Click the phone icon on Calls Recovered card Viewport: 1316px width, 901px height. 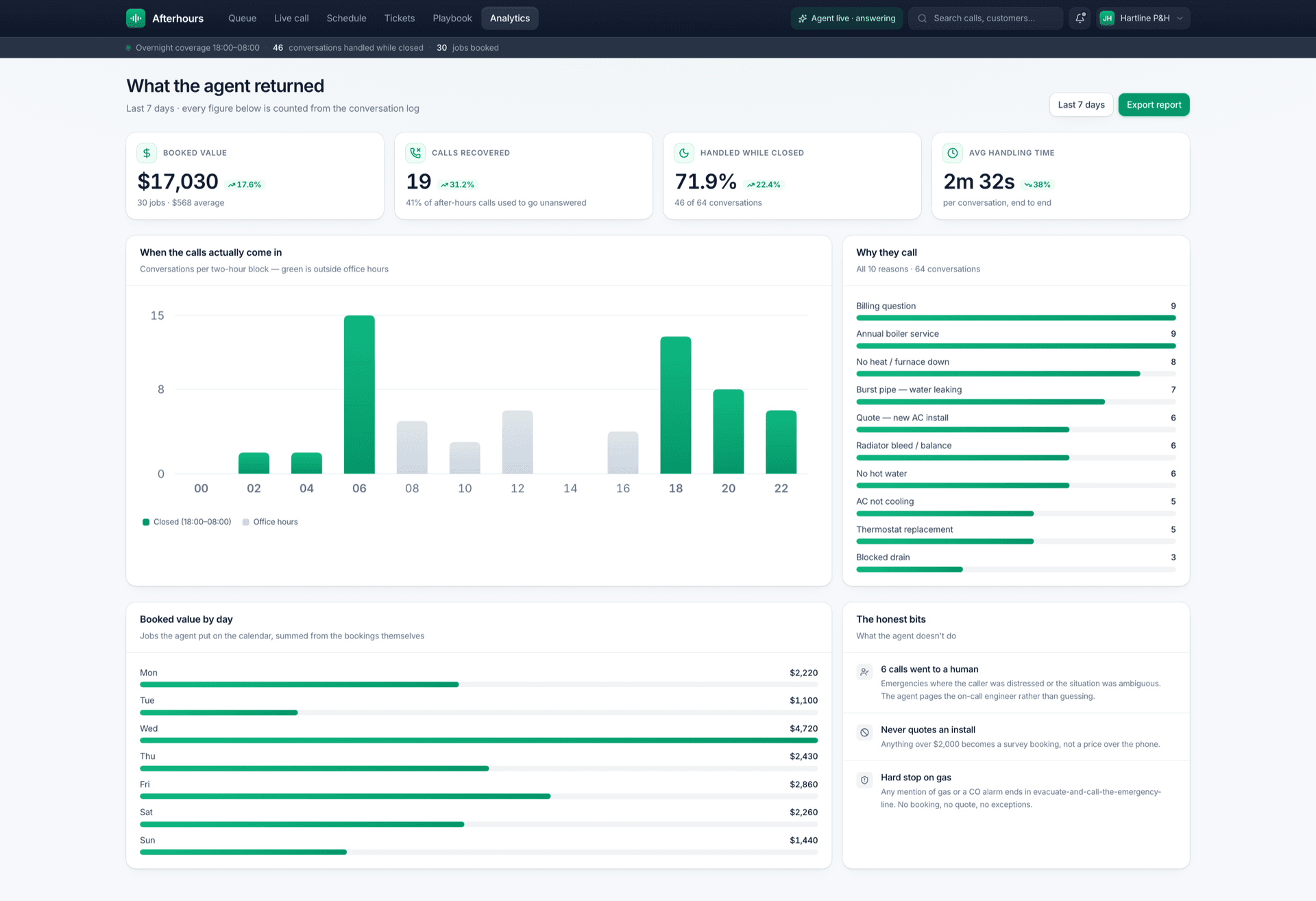(415, 153)
